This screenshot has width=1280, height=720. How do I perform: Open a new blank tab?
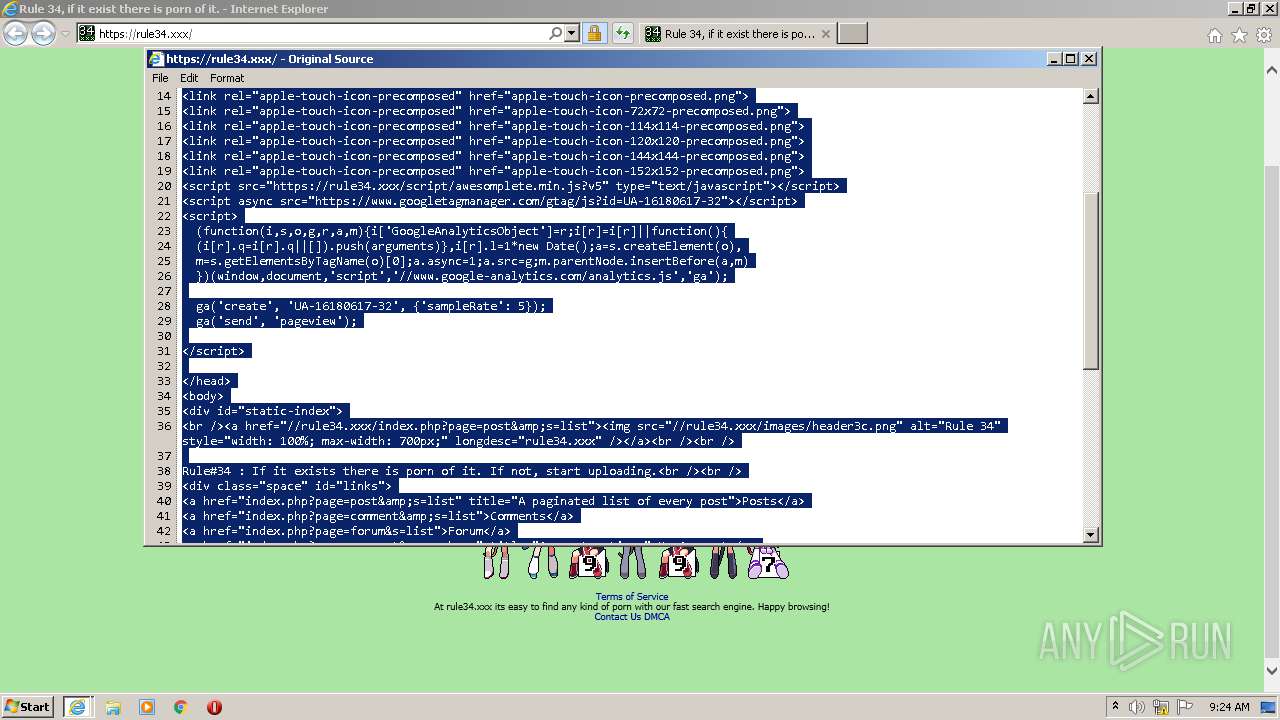coord(852,34)
